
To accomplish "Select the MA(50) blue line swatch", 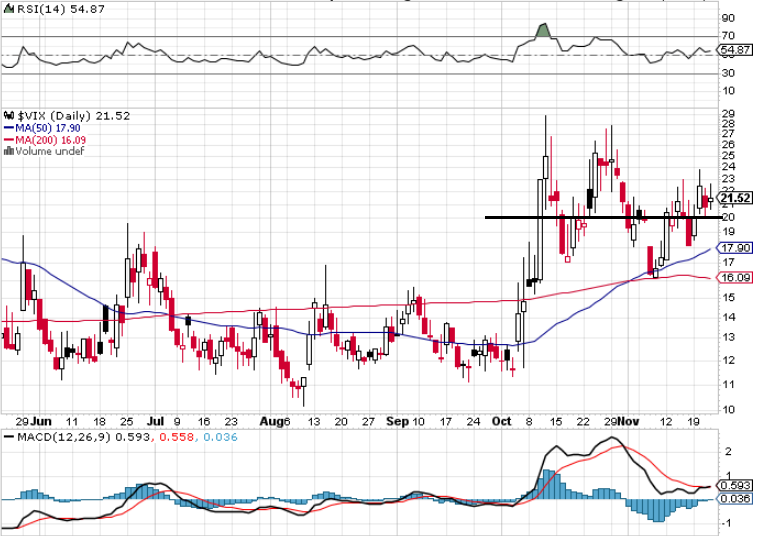I will click(x=8, y=128).
